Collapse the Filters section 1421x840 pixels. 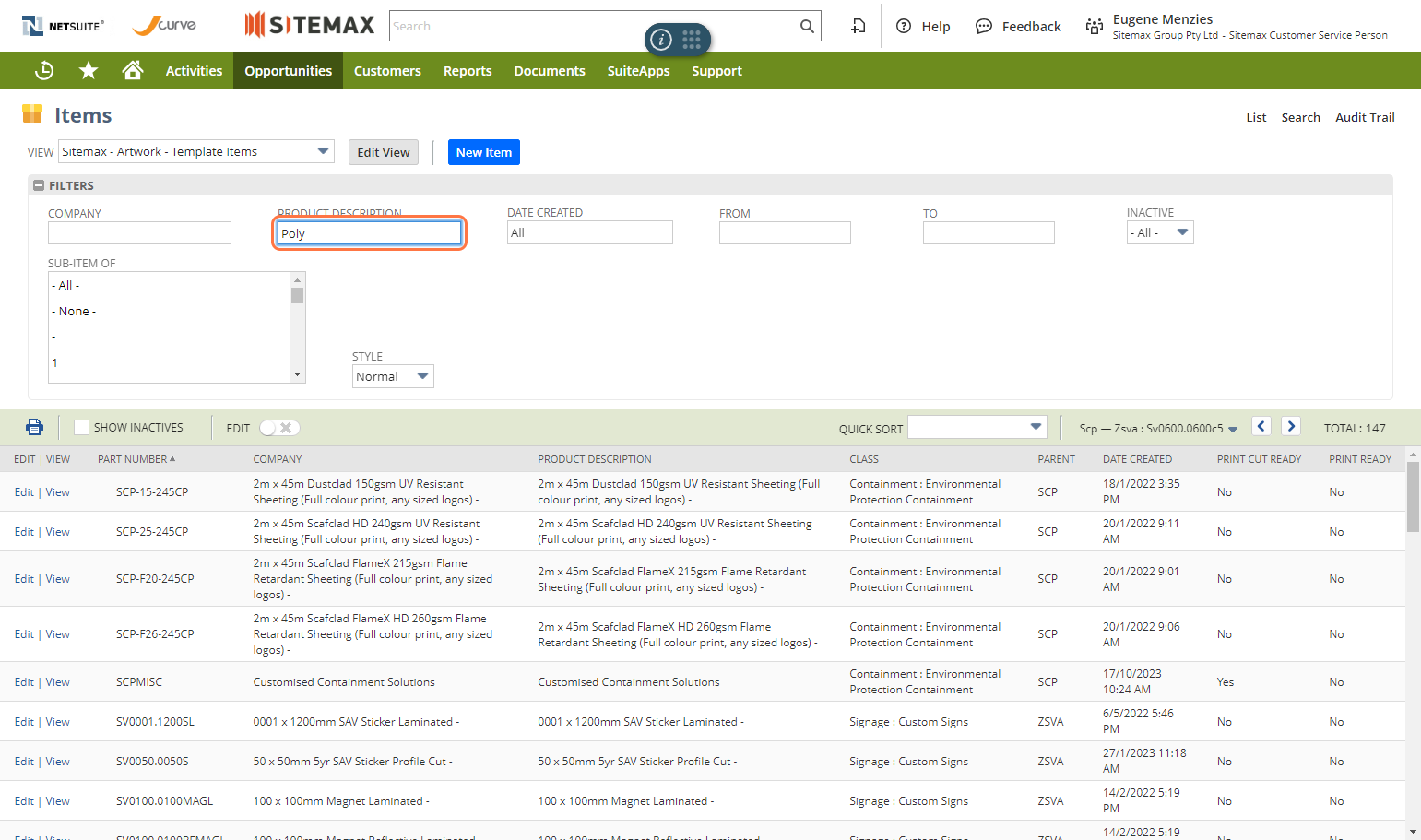tap(39, 185)
